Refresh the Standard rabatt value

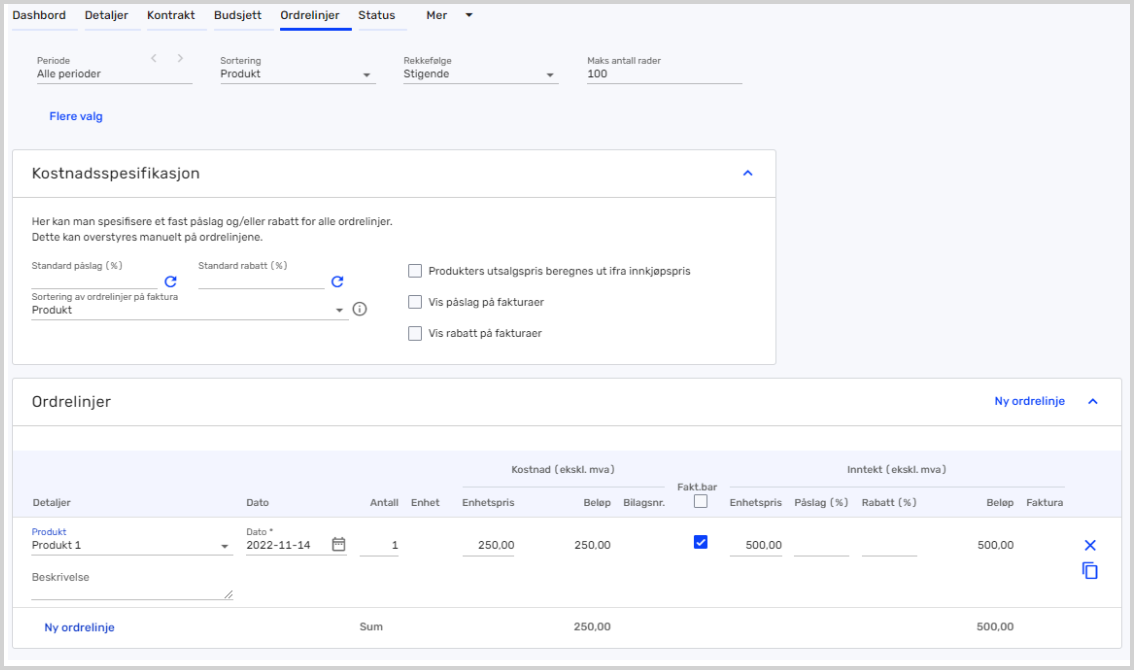[x=337, y=281]
